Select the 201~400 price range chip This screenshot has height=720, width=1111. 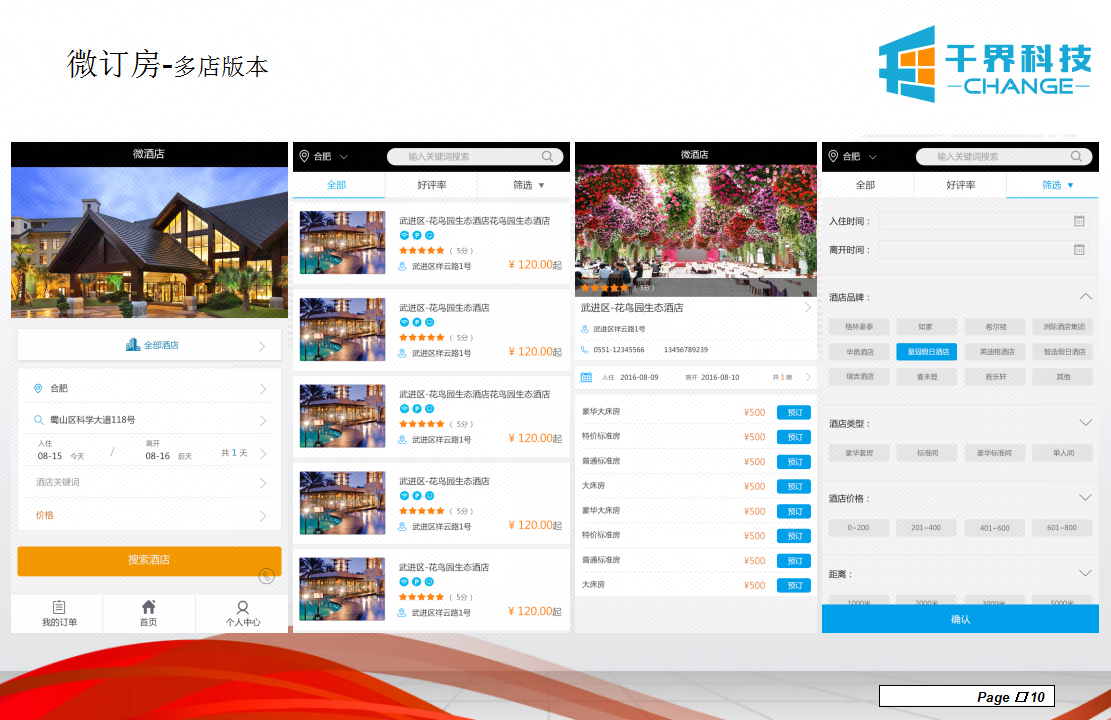pos(926,527)
